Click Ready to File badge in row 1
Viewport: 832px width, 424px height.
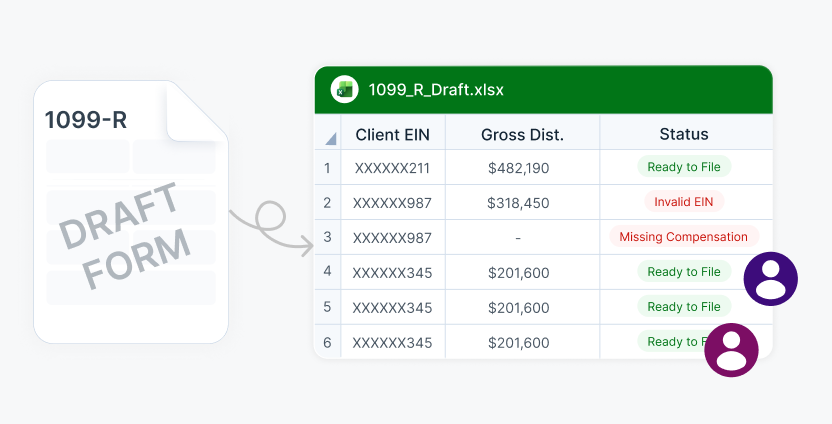(684, 167)
